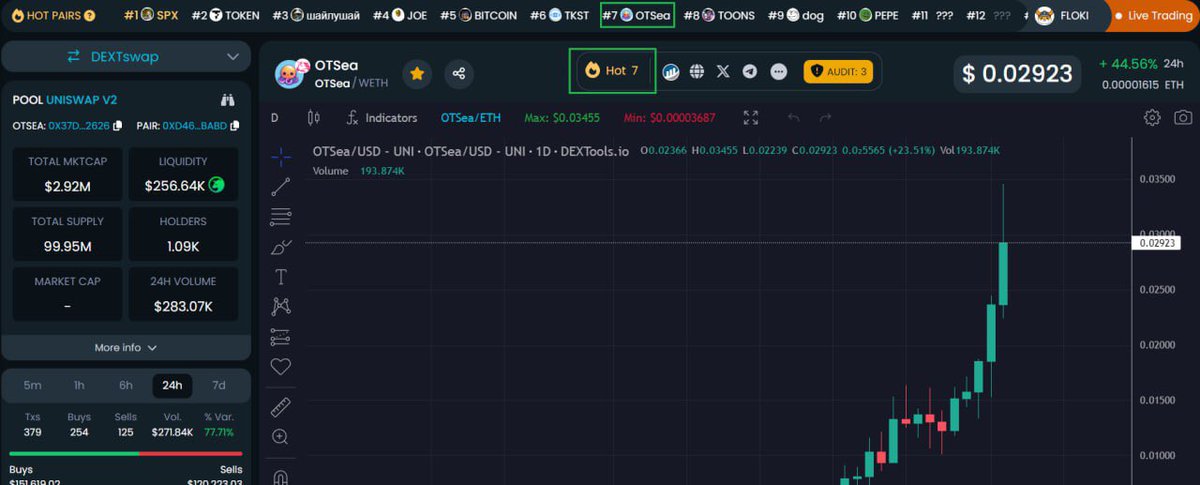Undo the last chart action

[794, 118]
